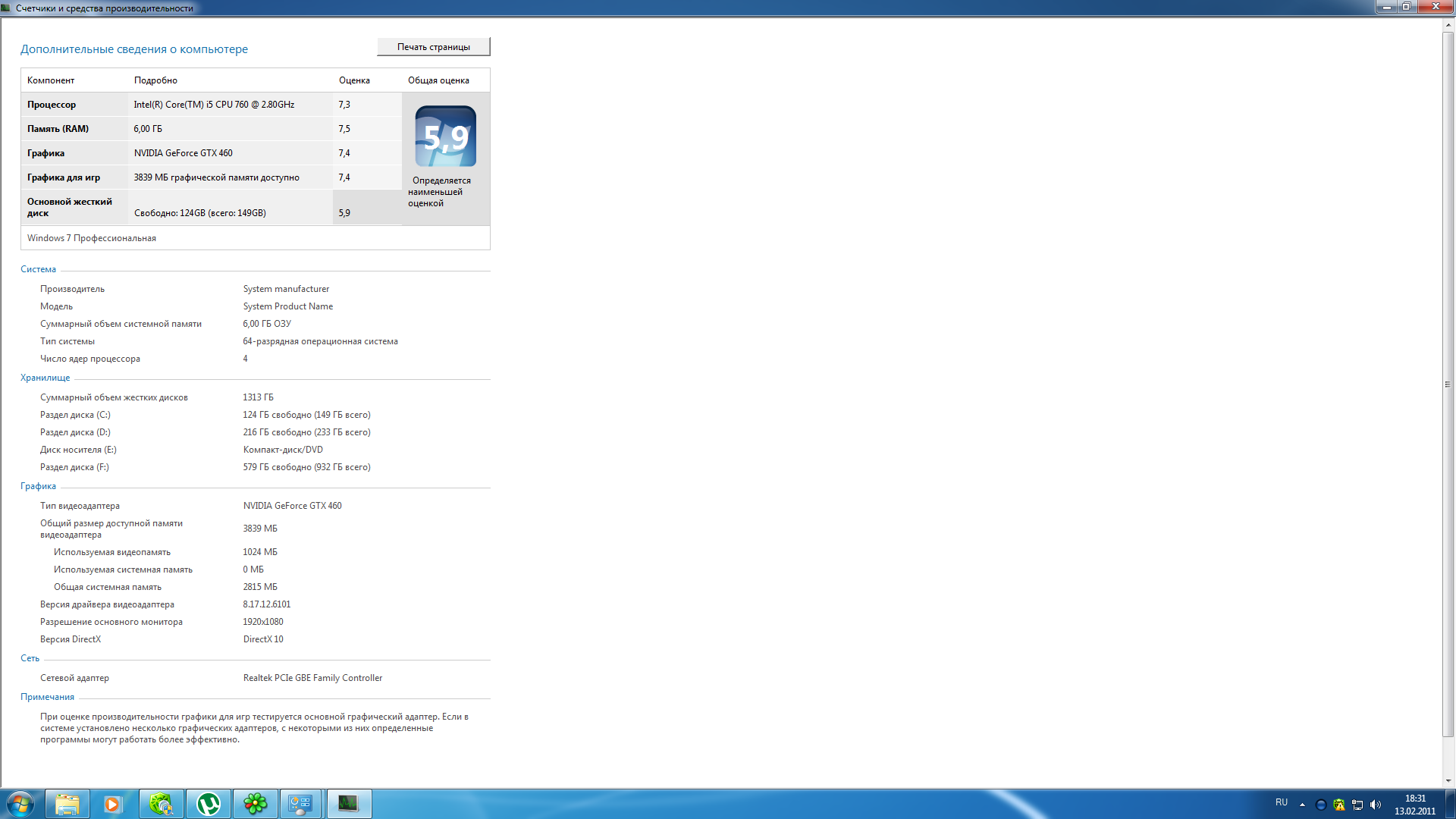Click the Раздел диска (D:) label
The height and width of the screenshot is (819, 1456).
pos(75,432)
